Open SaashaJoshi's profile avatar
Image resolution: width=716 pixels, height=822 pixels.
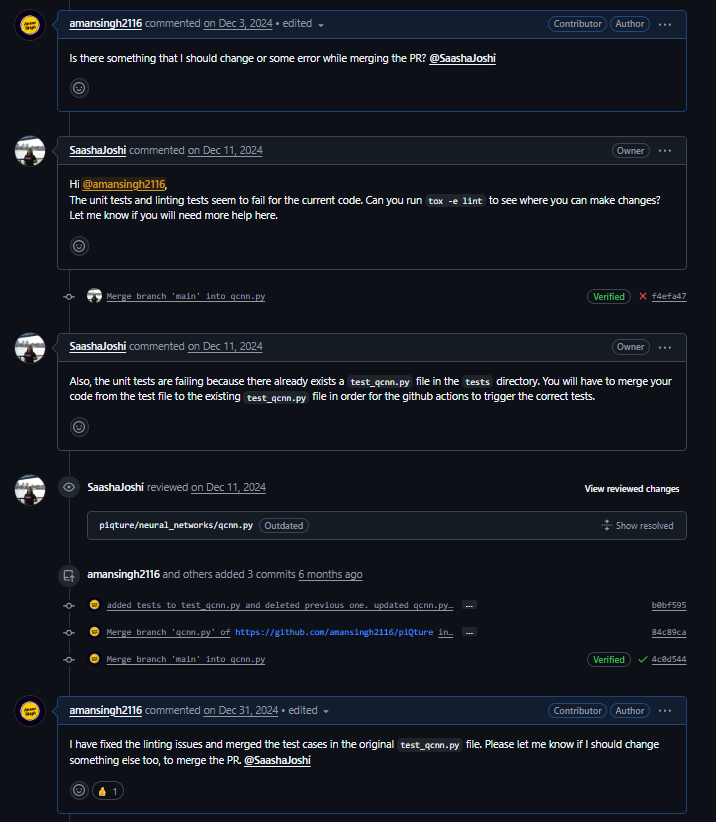pos(30,150)
